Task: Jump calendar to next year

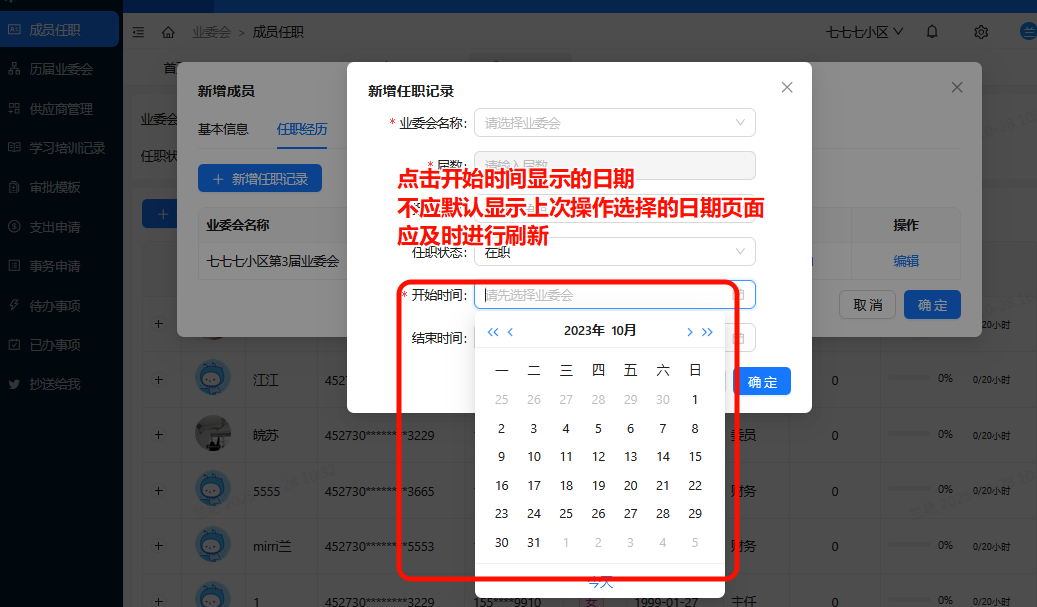Action: (707, 332)
